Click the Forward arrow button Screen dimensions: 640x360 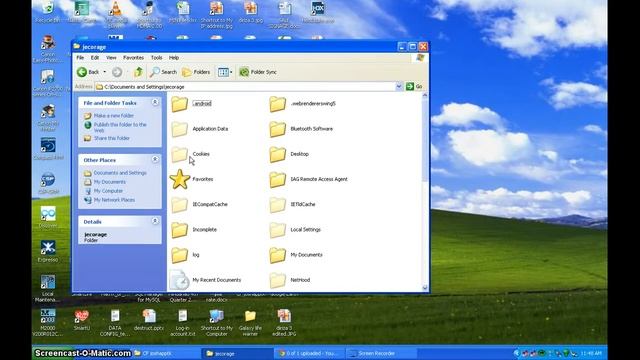coord(117,72)
